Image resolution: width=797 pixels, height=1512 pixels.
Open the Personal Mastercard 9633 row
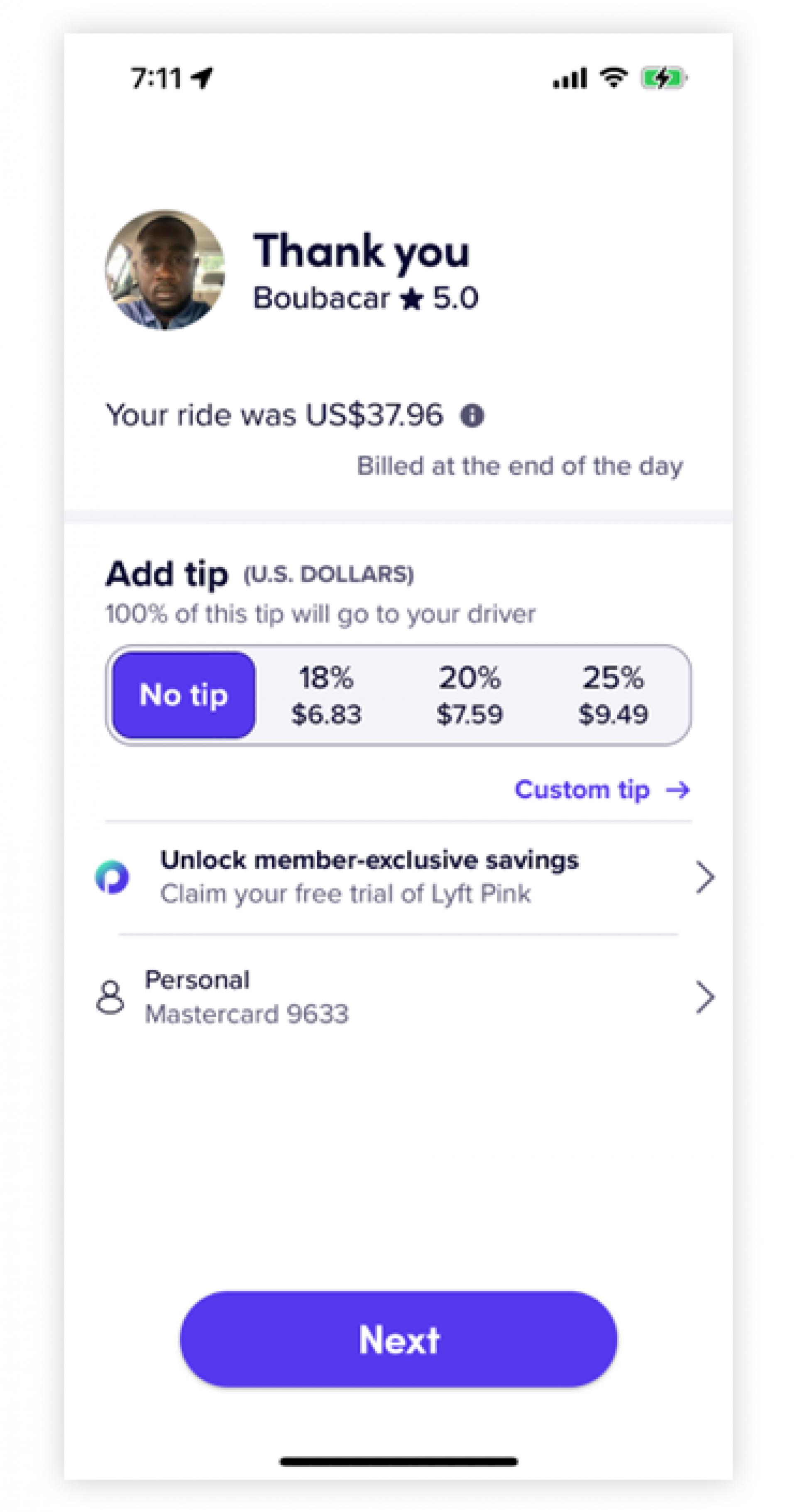pyautogui.click(x=247, y=997)
